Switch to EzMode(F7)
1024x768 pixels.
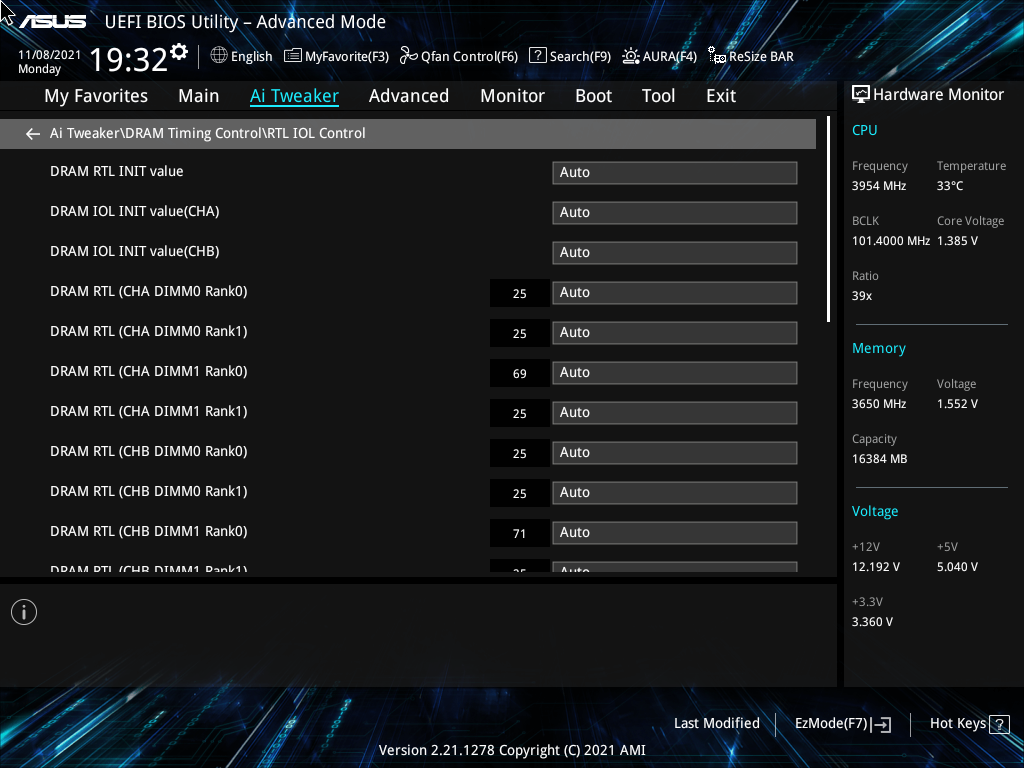tap(843, 724)
